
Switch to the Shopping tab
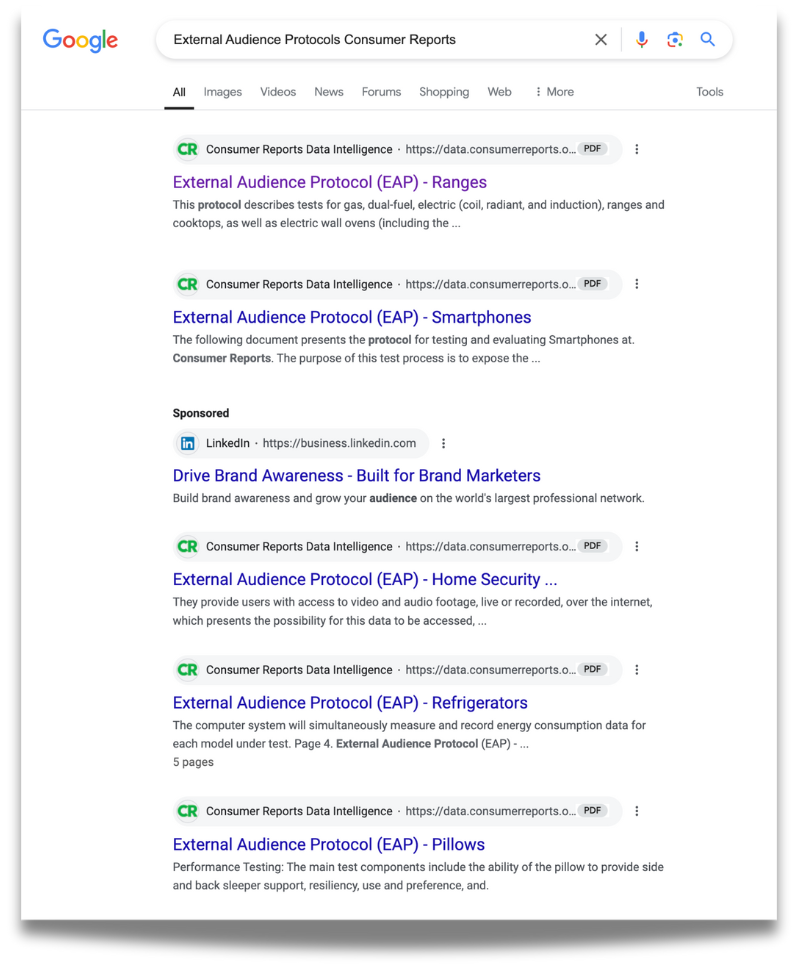(443, 92)
